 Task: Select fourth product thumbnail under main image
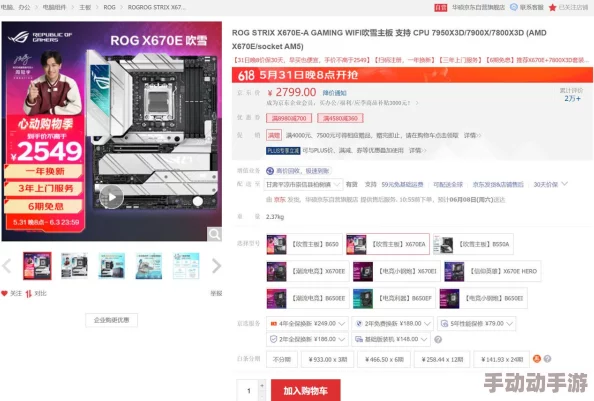(149, 266)
